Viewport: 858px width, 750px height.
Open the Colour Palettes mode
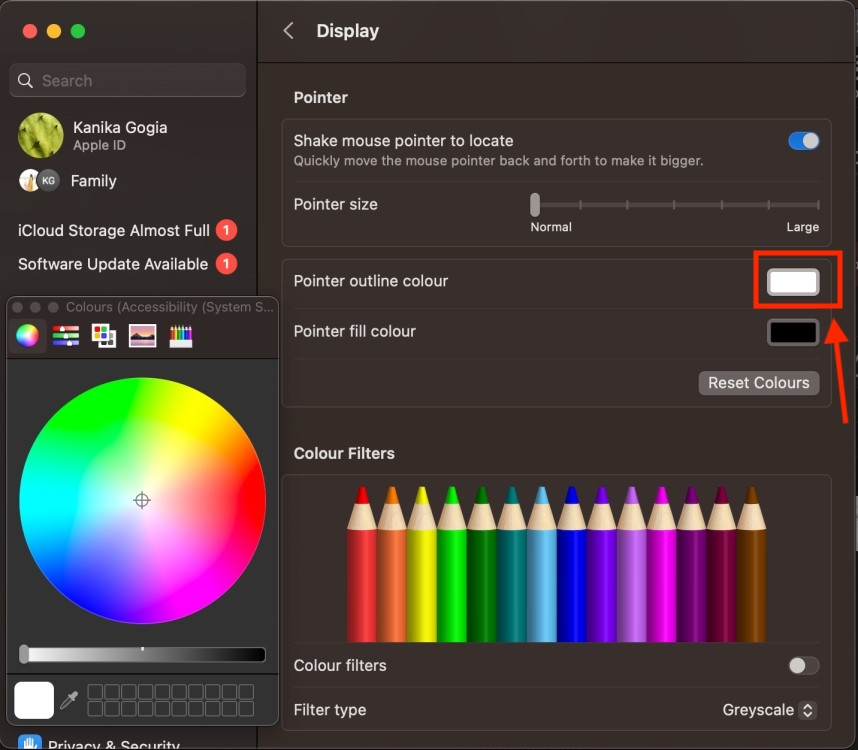[103, 335]
